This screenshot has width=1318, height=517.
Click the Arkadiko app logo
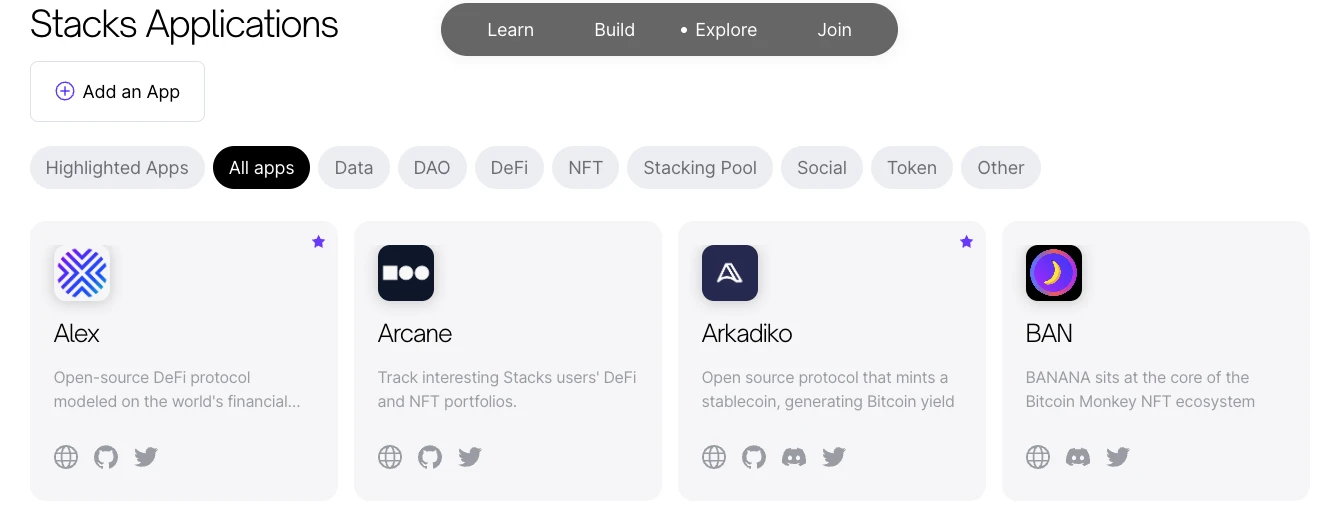730,273
